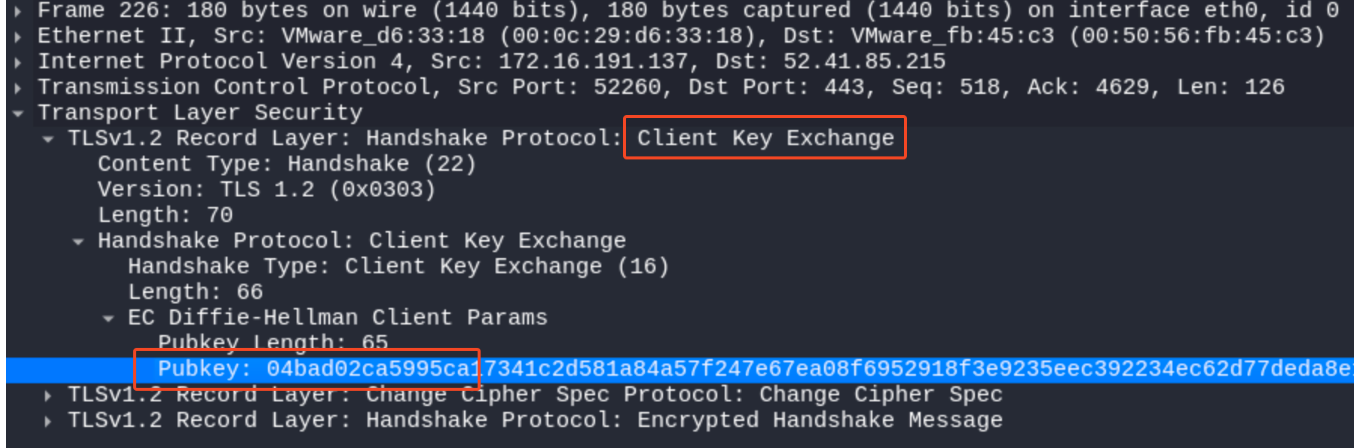Expand Internet Protocol Version 4 section

pyautogui.click(x=16, y=62)
